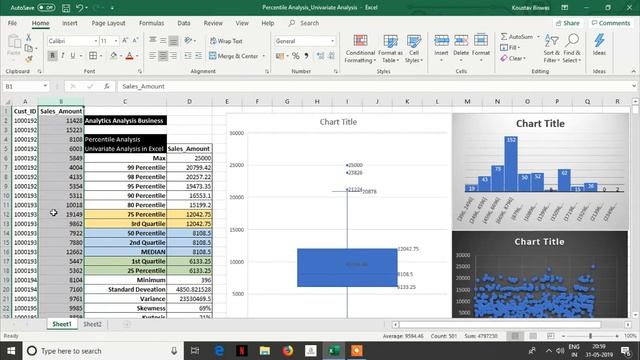This screenshot has width=640, height=360.
Task: Toggle Bottom Align
Action: [x=173, y=40]
